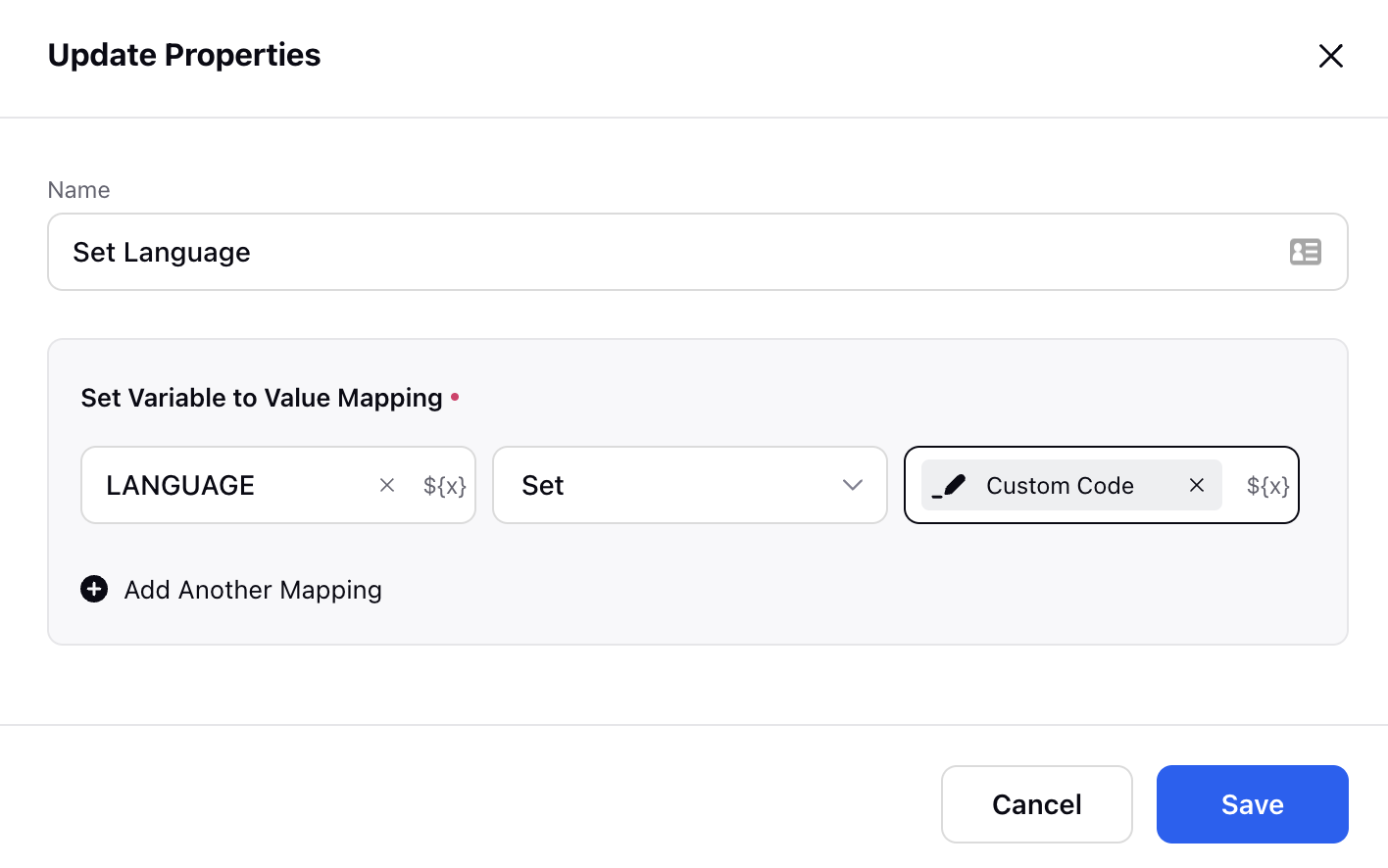Click the chevron arrow on Set dropdown
1388x868 pixels.
coord(852,485)
